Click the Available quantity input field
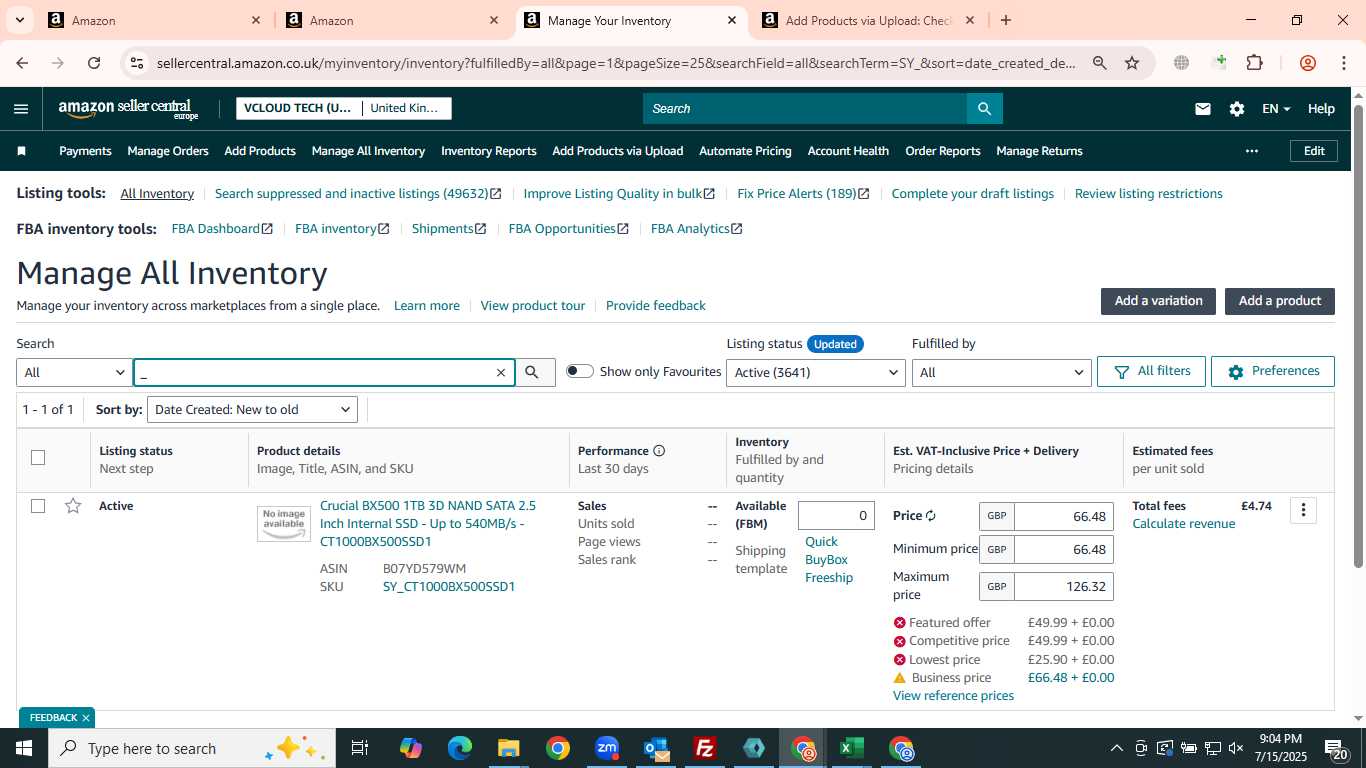Image resolution: width=1366 pixels, height=768 pixels. 836,516
